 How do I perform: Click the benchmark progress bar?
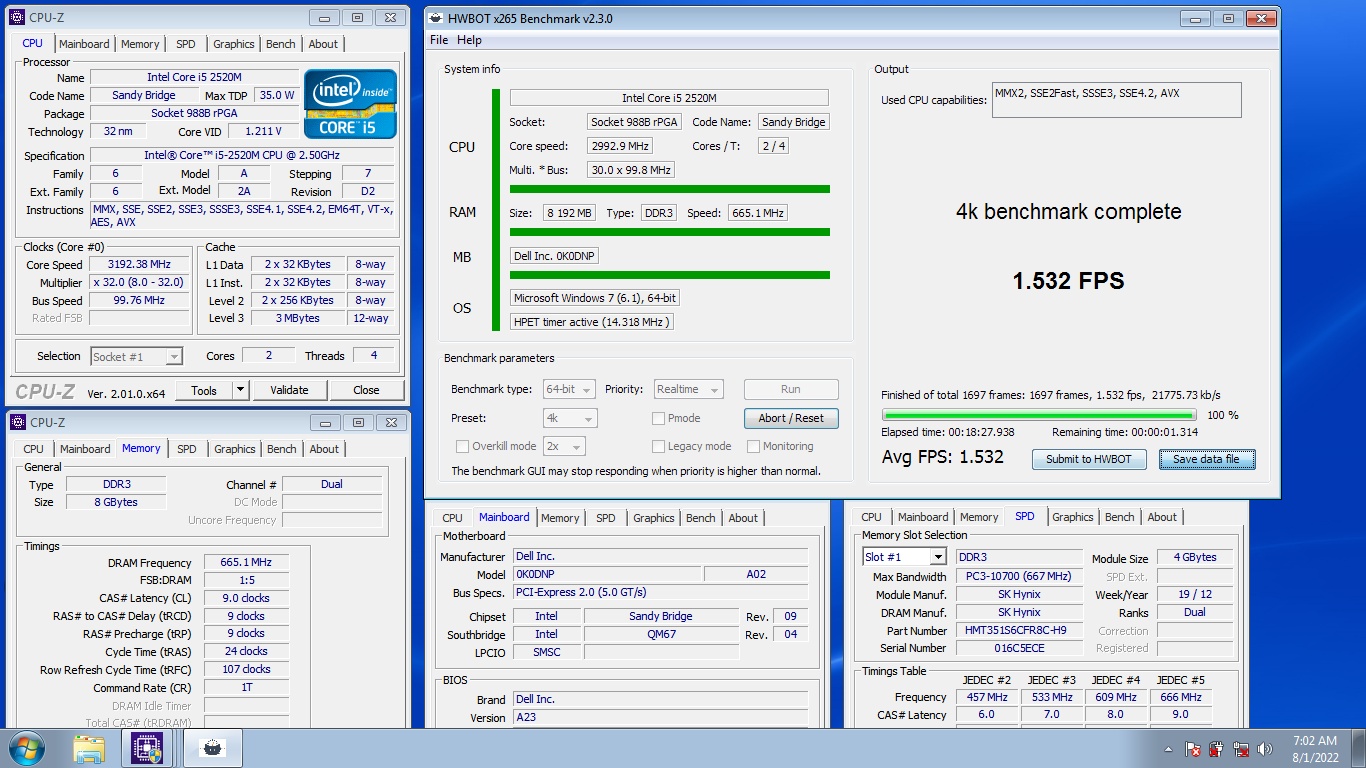tap(1039, 415)
